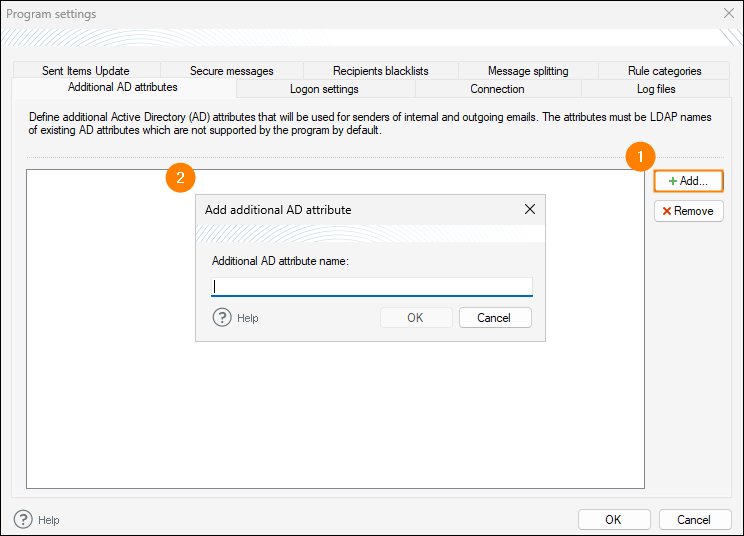Focus the Additional AD attribute name field
Viewport: 744px width, 536px height.
click(372, 286)
